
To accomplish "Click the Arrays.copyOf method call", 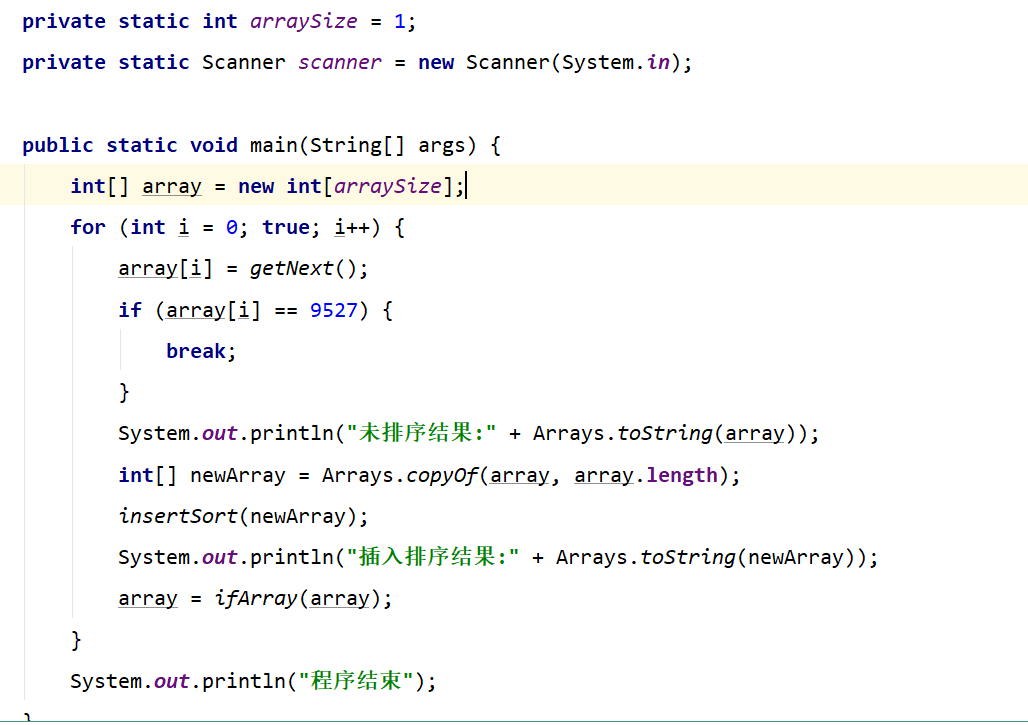I will click(x=399, y=475).
